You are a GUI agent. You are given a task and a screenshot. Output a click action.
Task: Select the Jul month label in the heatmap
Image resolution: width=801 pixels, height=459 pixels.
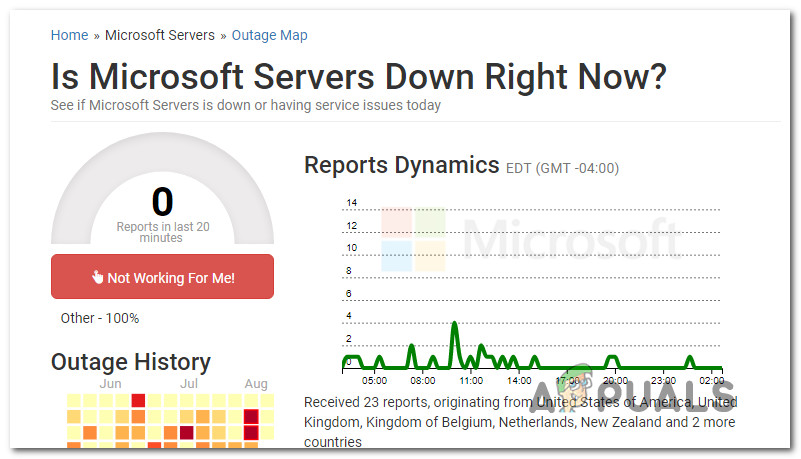pyautogui.click(x=188, y=384)
